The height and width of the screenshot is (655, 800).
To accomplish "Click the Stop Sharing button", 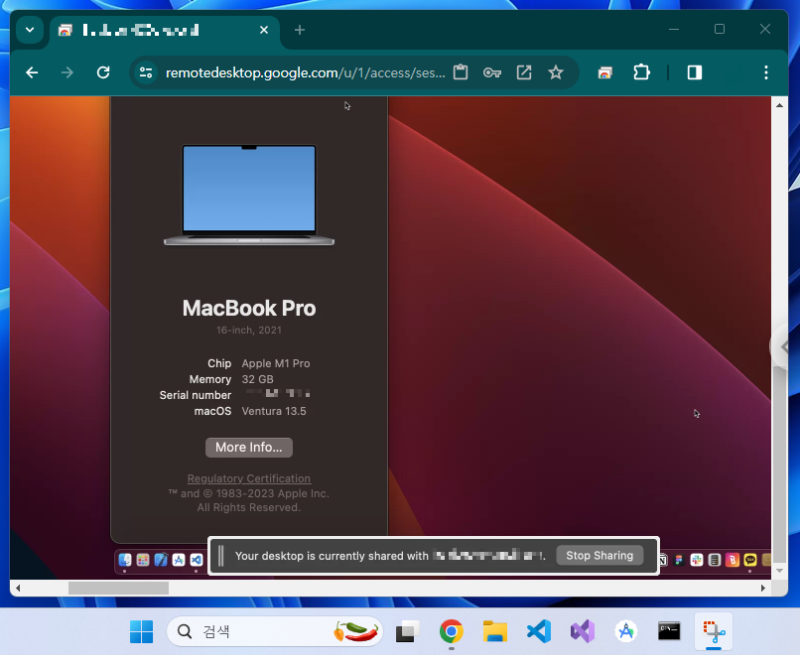I will (x=599, y=555).
